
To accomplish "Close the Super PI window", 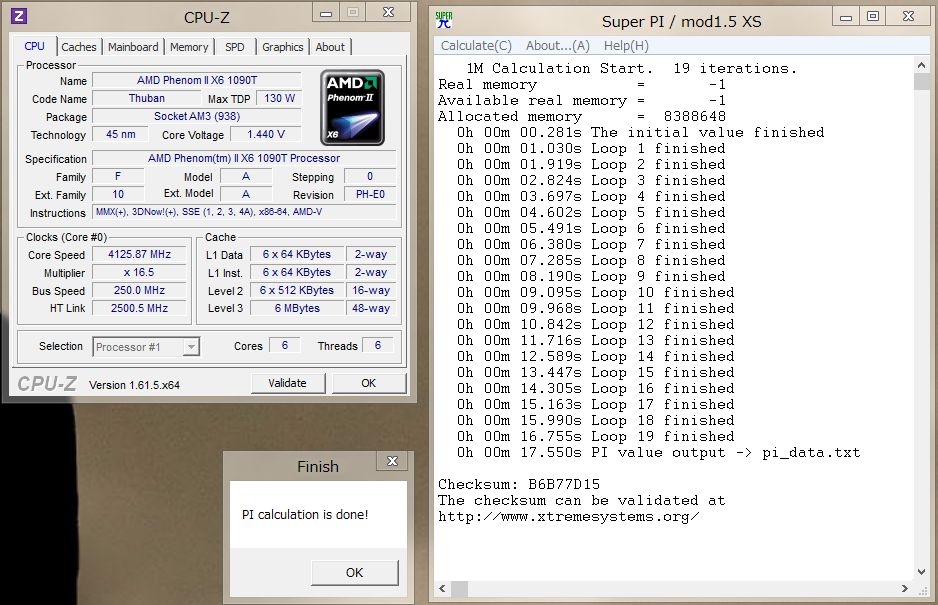I will pyautogui.click(x=908, y=17).
